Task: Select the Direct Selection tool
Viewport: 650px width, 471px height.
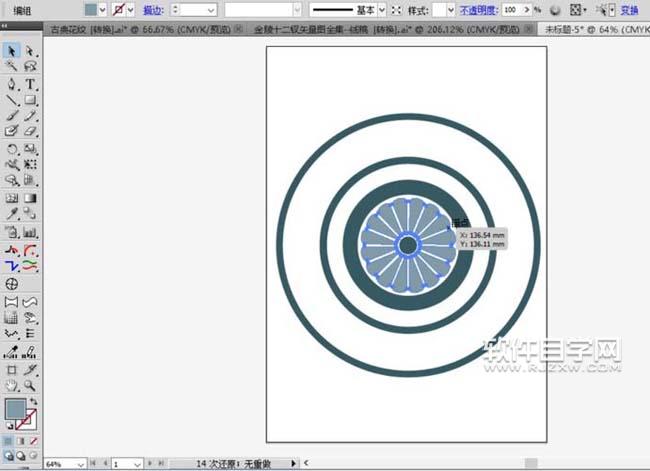Action: coord(31,50)
